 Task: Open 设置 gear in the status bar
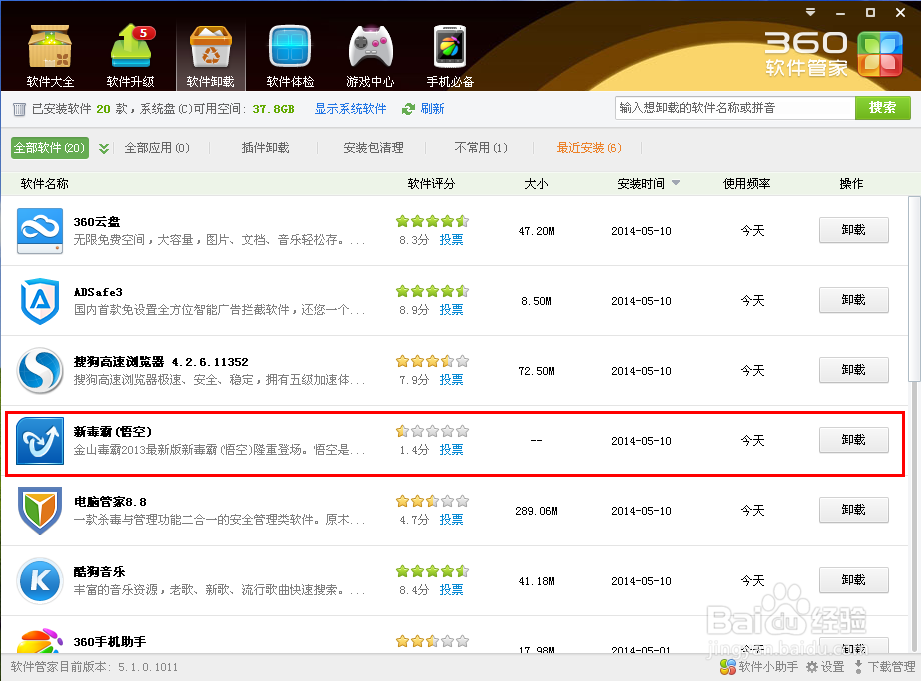point(825,667)
